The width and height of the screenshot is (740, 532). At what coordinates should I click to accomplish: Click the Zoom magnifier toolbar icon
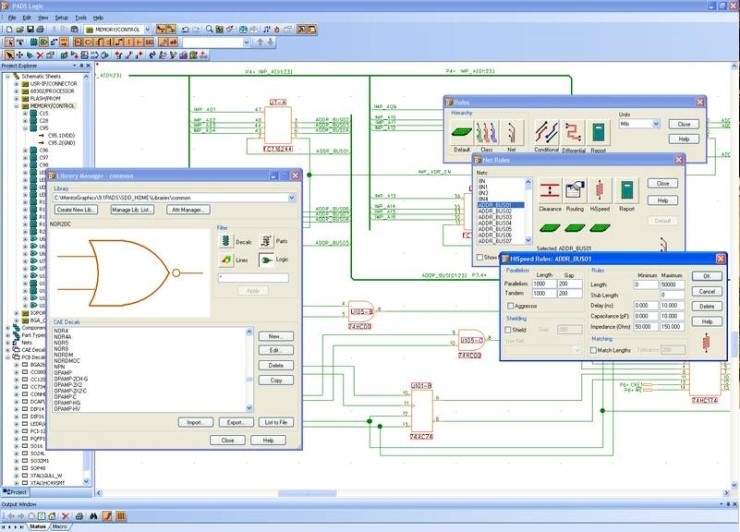pyautogui.click(x=210, y=29)
